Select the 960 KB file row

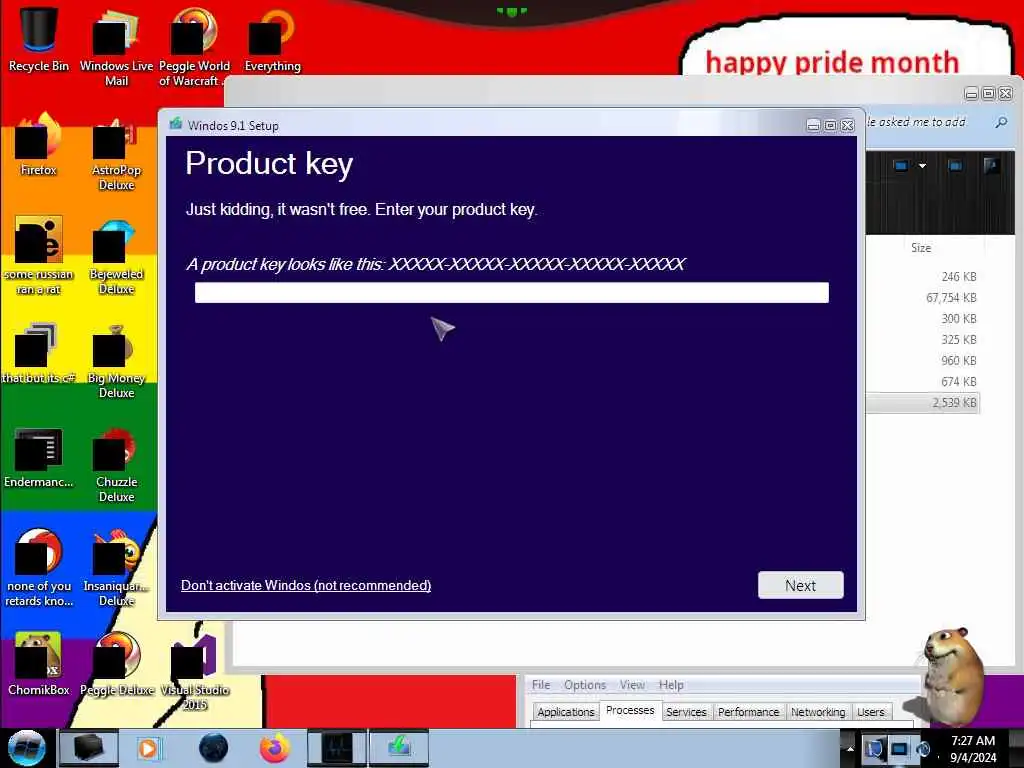[923, 360]
